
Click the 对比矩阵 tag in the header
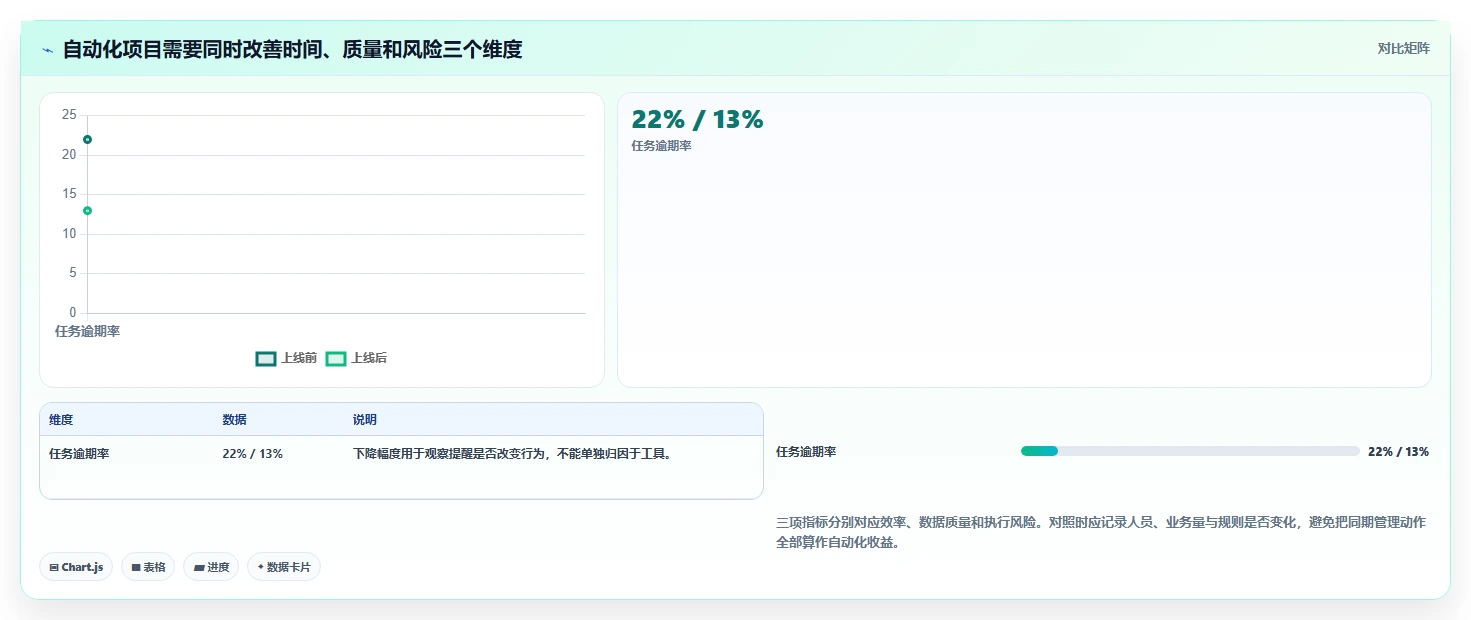click(x=1403, y=48)
